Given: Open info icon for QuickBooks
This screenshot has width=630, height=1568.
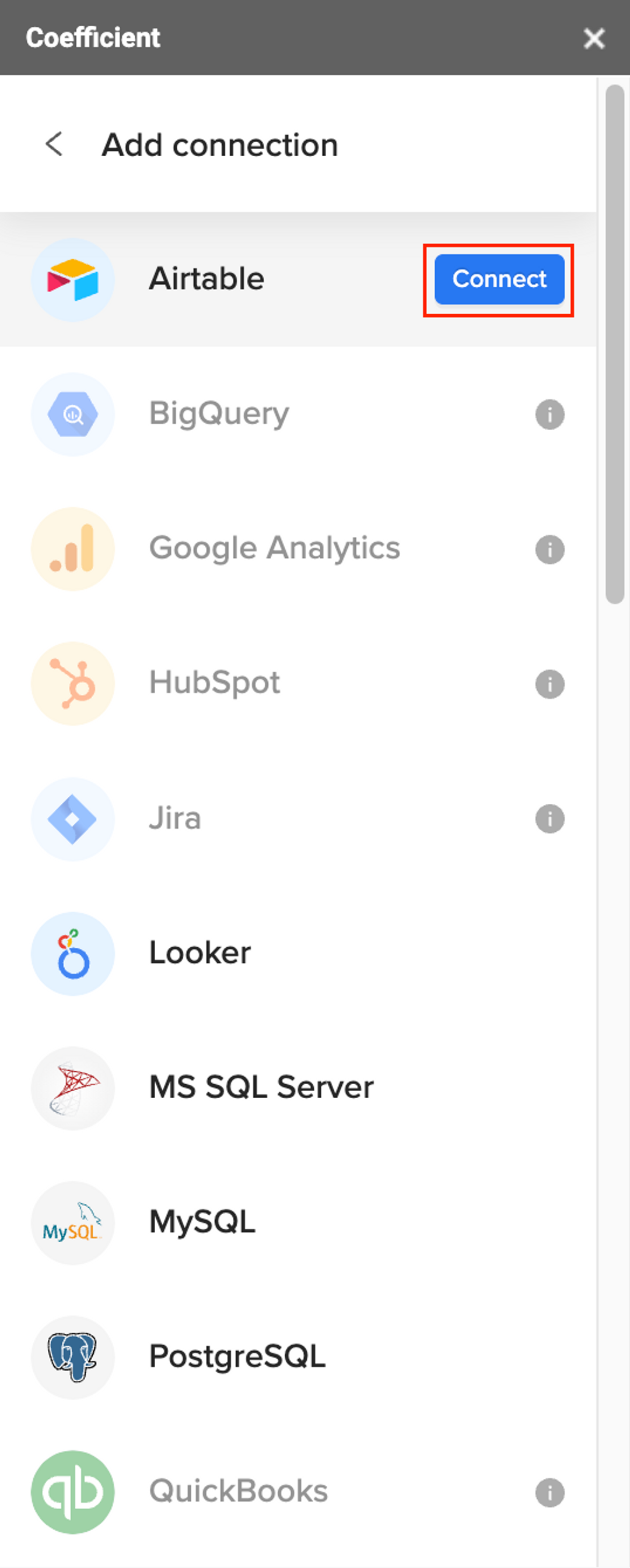Looking at the screenshot, I should pos(549,1492).
